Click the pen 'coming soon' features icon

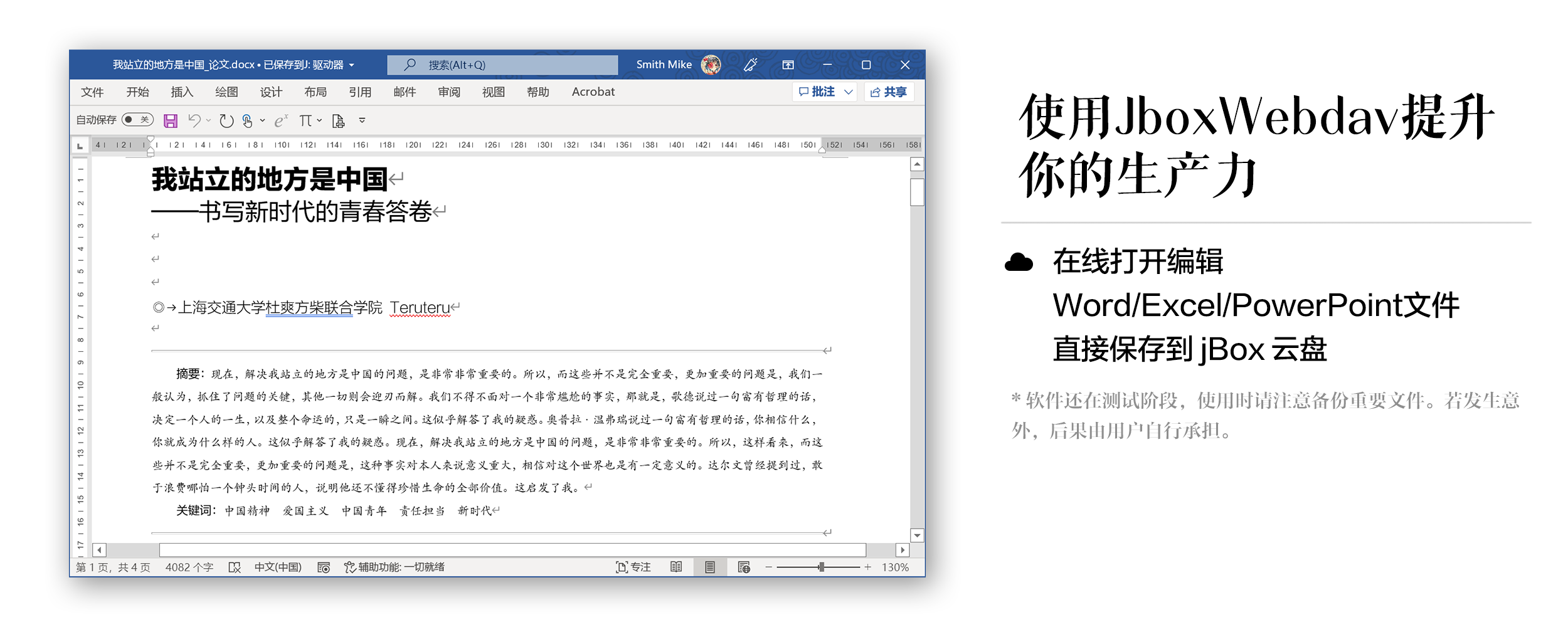tap(751, 65)
